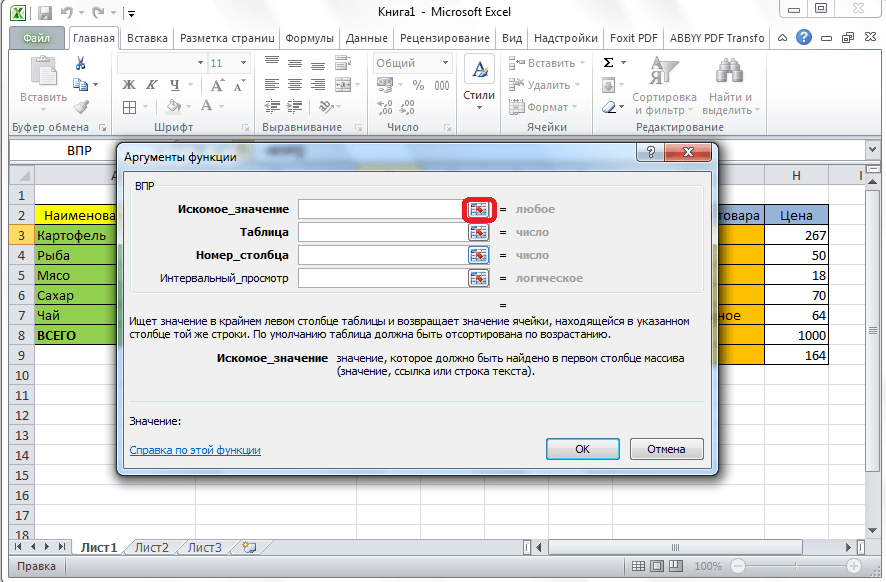Open the Справка по этой функции link

click(195, 450)
